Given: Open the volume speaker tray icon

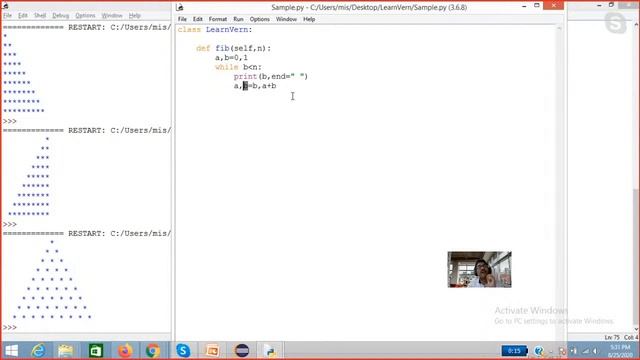Looking at the screenshot, I should 596,351.
